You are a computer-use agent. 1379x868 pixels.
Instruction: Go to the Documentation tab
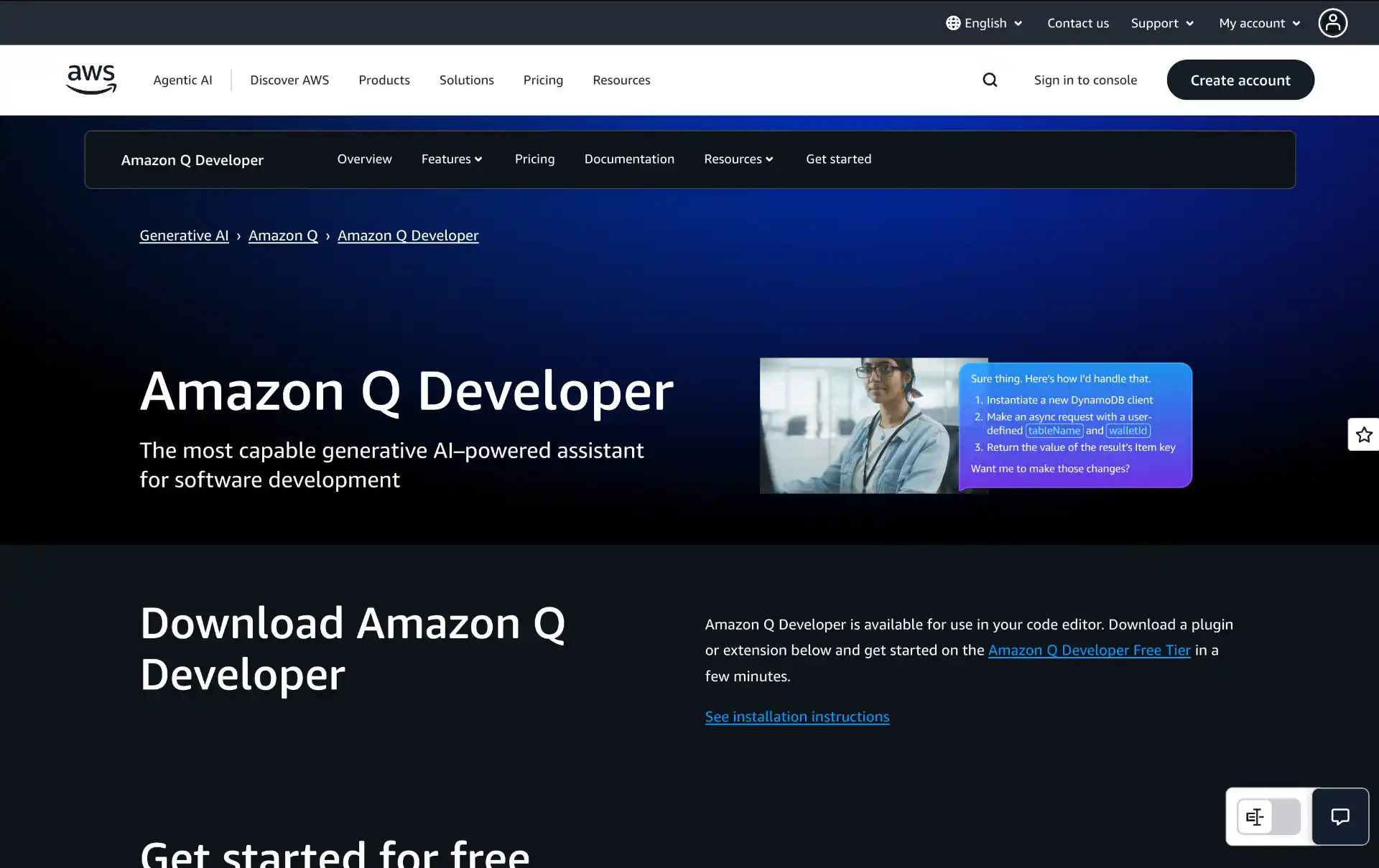pos(629,159)
